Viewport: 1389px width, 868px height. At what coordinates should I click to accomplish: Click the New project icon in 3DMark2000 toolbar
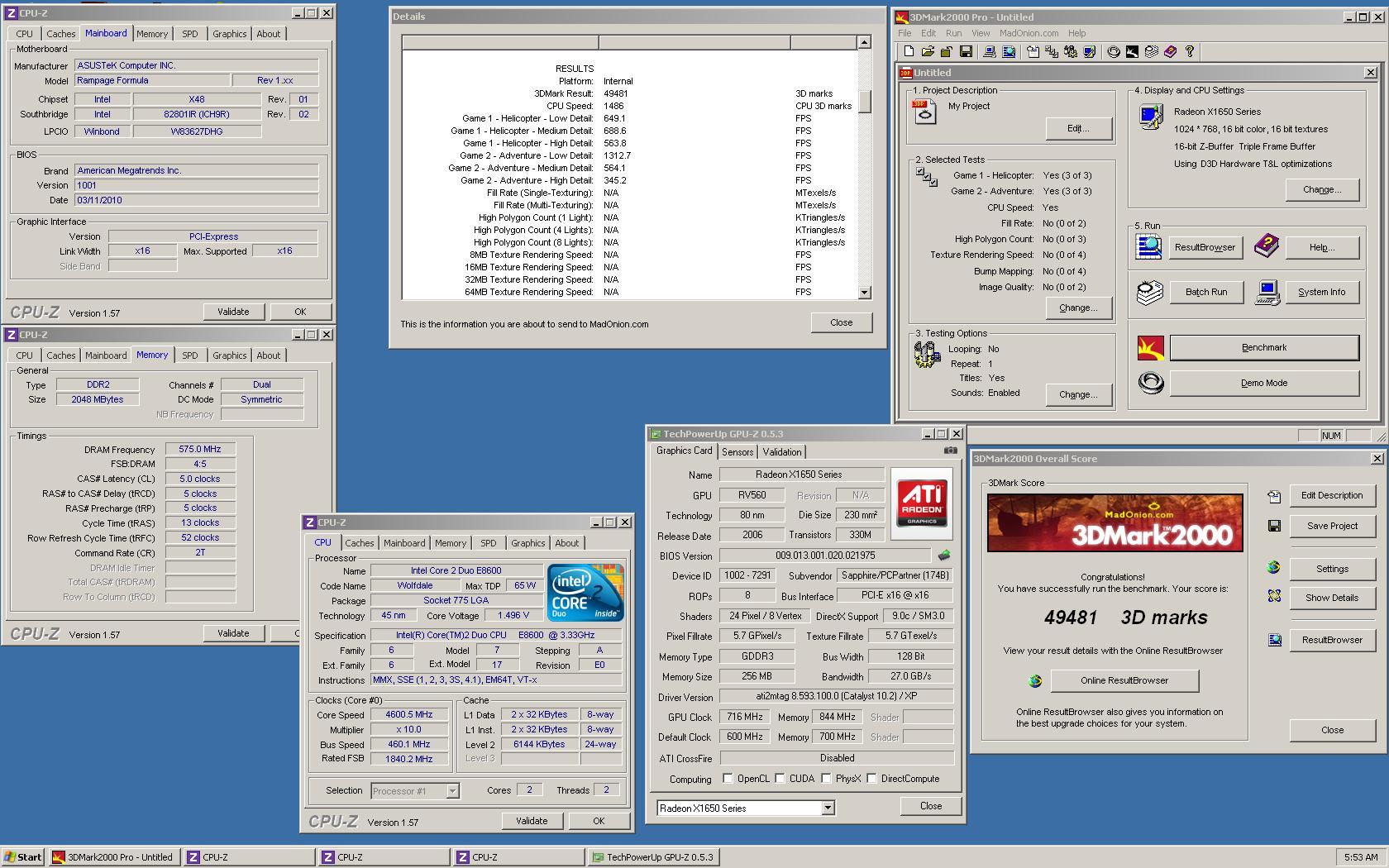tap(909, 51)
